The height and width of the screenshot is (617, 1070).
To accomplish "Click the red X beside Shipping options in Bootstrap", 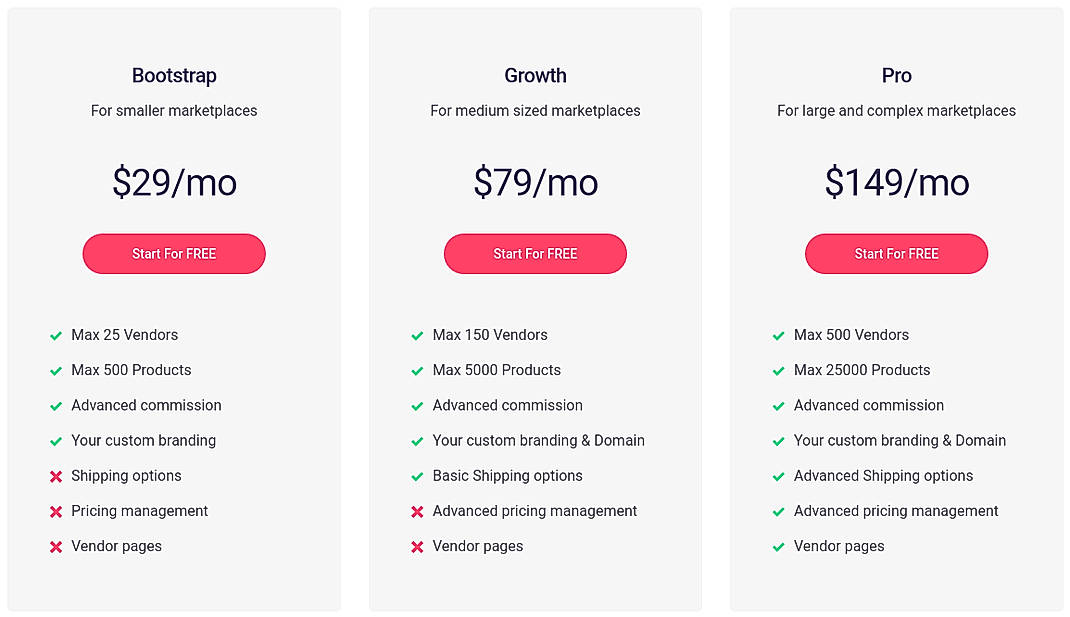I will coord(56,476).
